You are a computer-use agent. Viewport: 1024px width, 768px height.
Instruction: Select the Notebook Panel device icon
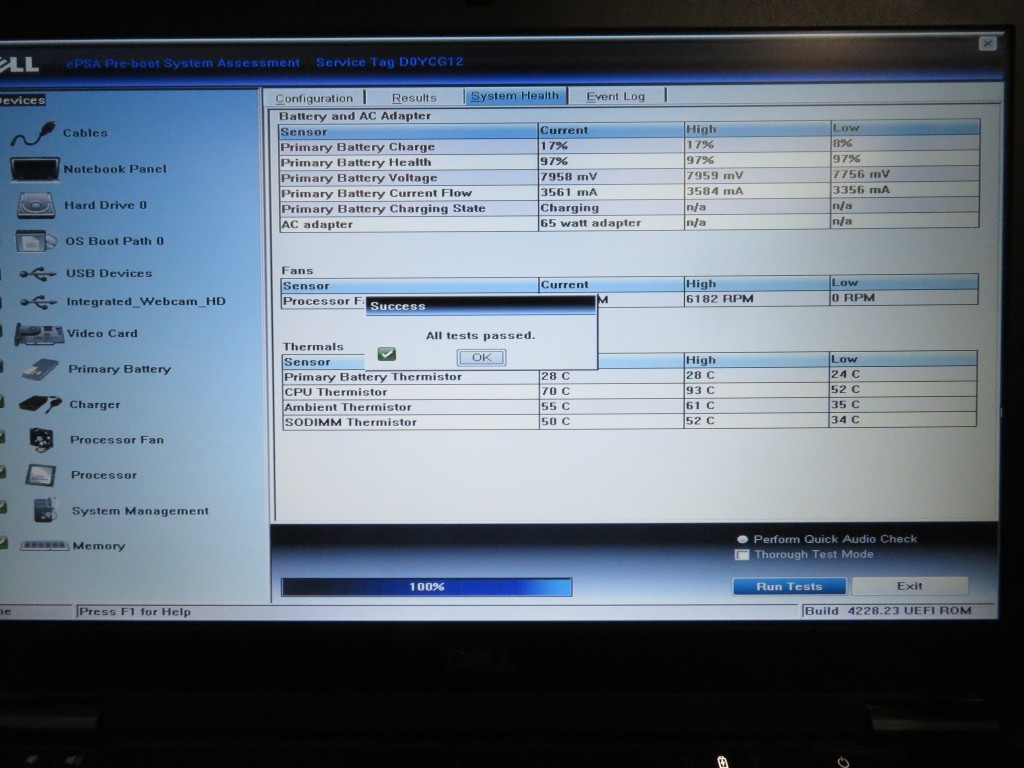(x=35, y=169)
